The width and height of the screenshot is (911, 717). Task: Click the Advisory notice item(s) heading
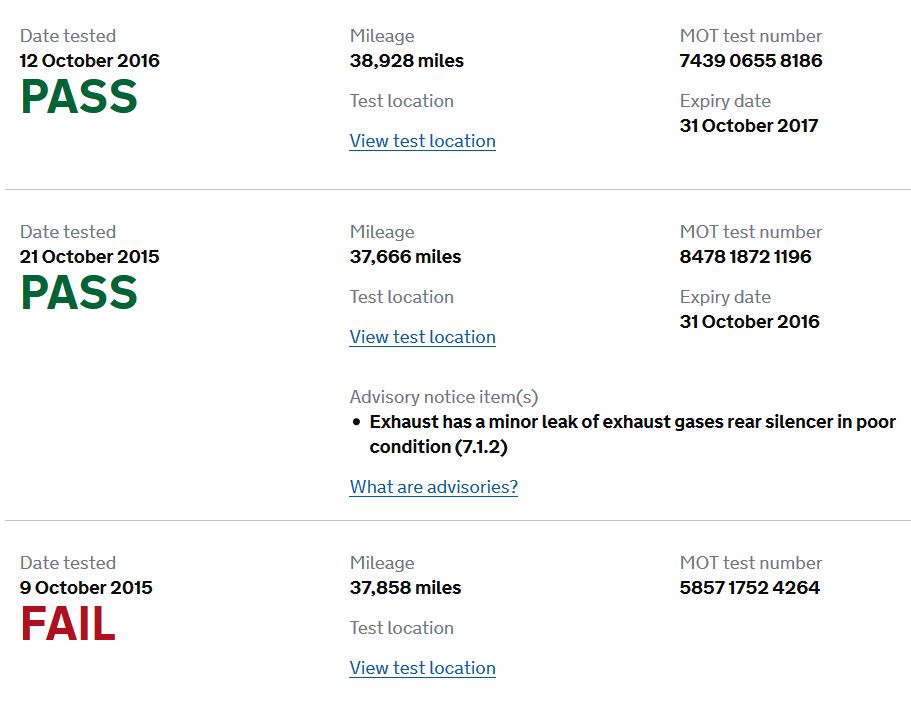tap(444, 397)
